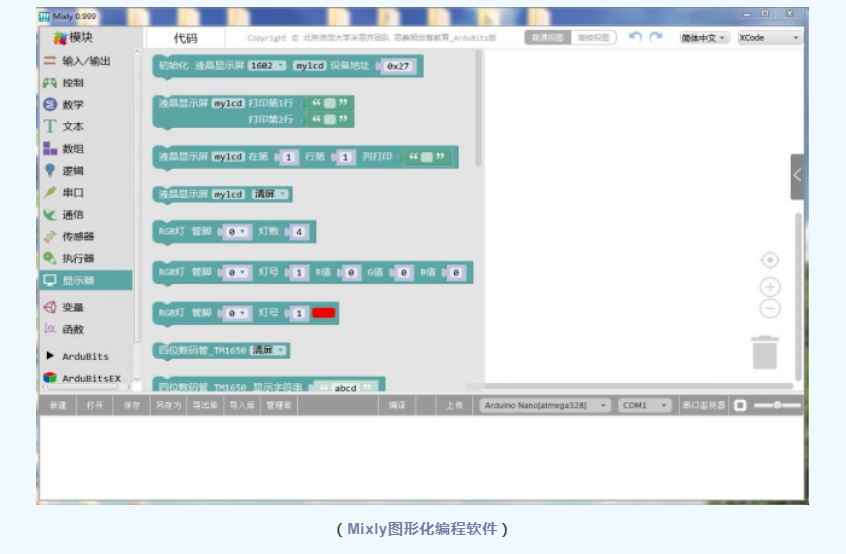Open the COM1 serial port dropdown
The width and height of the screenshot is (846, 554).
point(646,406)
